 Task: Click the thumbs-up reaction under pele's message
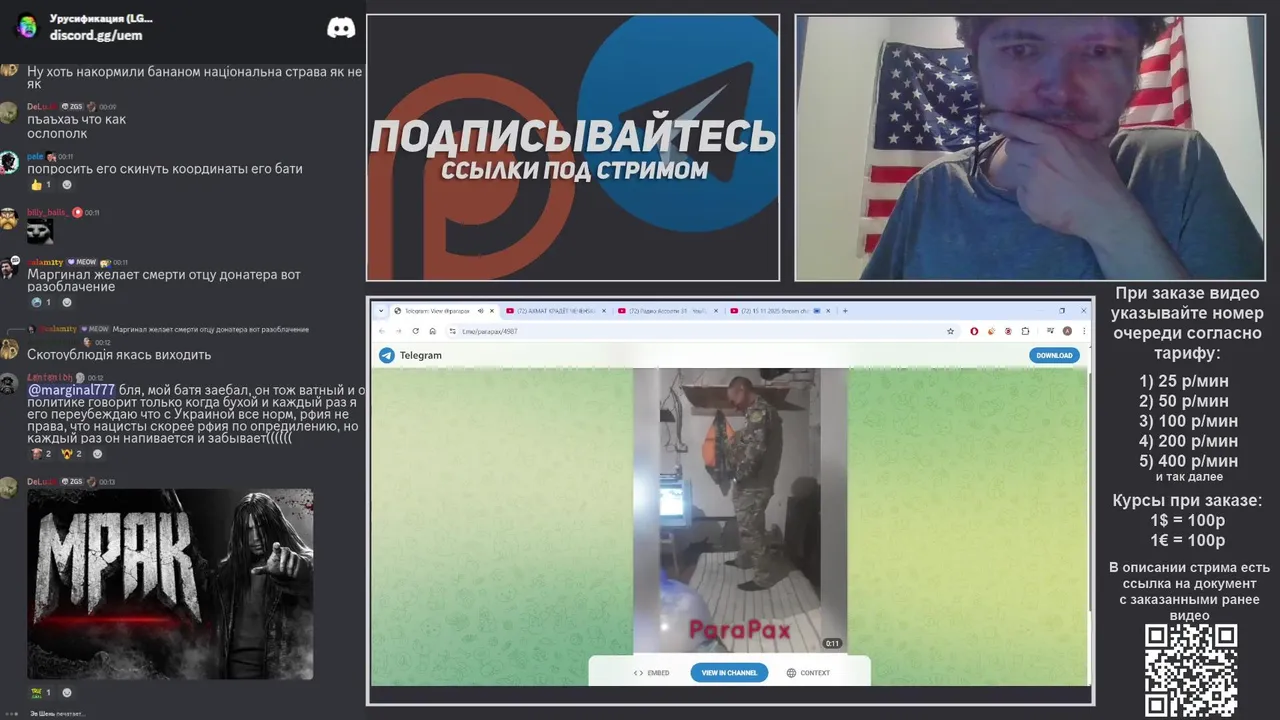coord(41,185)
